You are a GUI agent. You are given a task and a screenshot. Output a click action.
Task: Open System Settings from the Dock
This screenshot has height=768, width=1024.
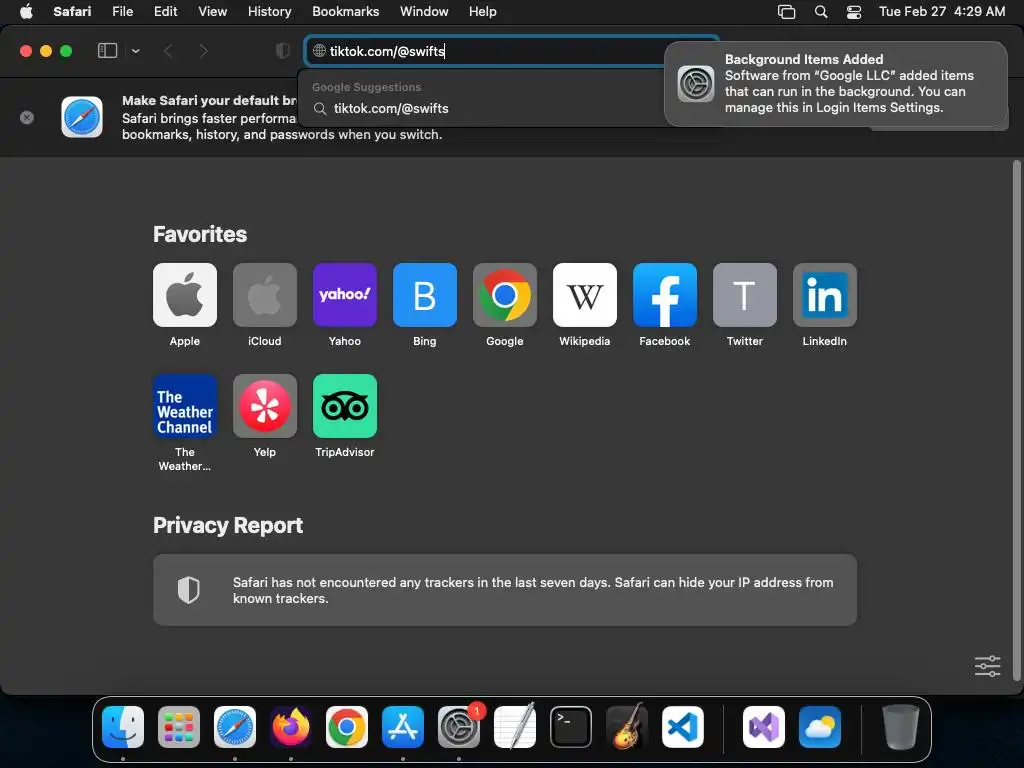click(x=459, y=727)
